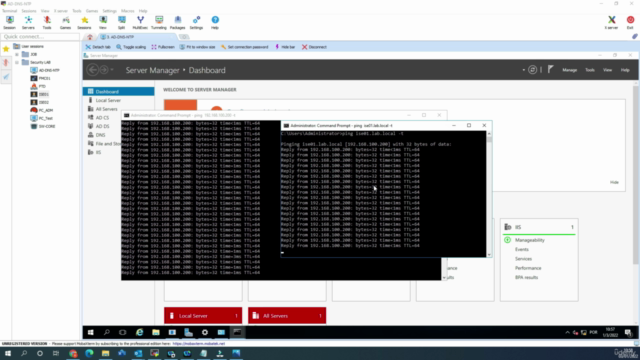The width and height of the screenshot is (640, 360).
Task: Open the macros paper-plane side tab
Action: pyautogui.click(x=6, y=77)
